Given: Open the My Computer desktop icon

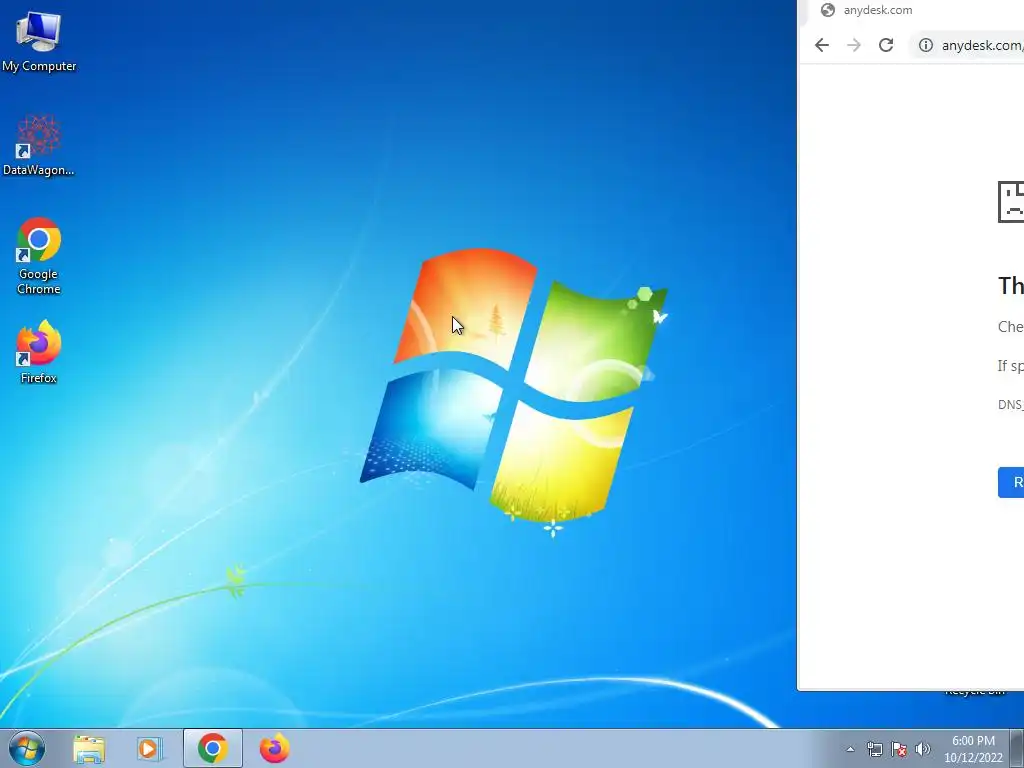Looking at the screenshot, I should click(39, 41).
